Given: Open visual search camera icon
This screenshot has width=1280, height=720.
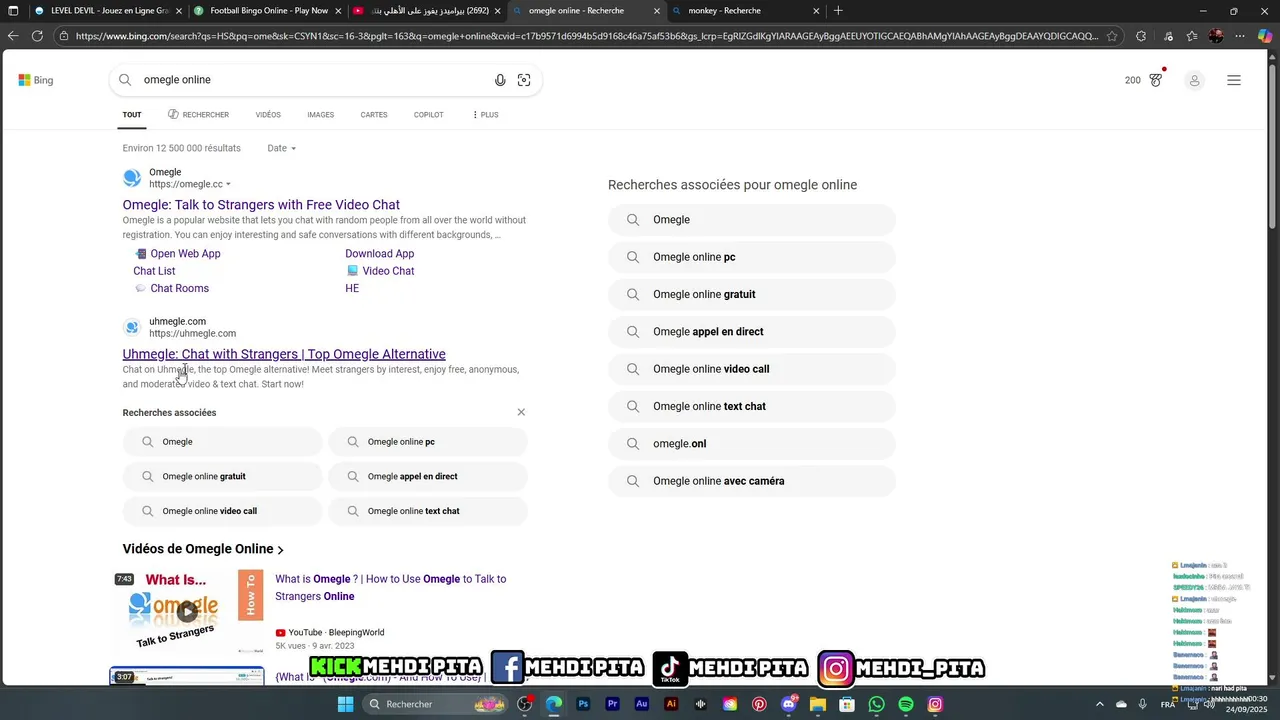Looking at the screenshot, I should (x=524, y=80).
